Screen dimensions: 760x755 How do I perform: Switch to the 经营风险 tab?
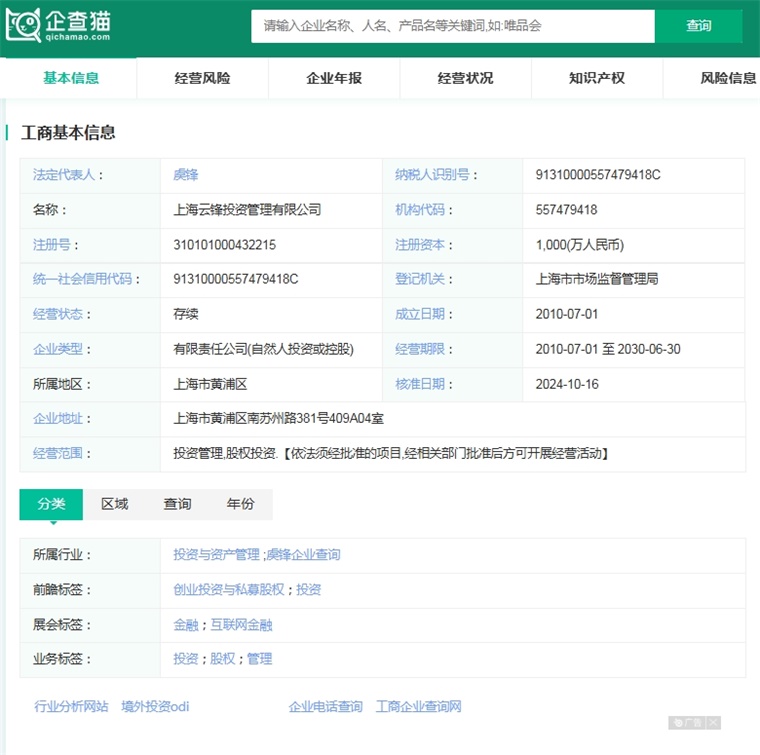202,78
